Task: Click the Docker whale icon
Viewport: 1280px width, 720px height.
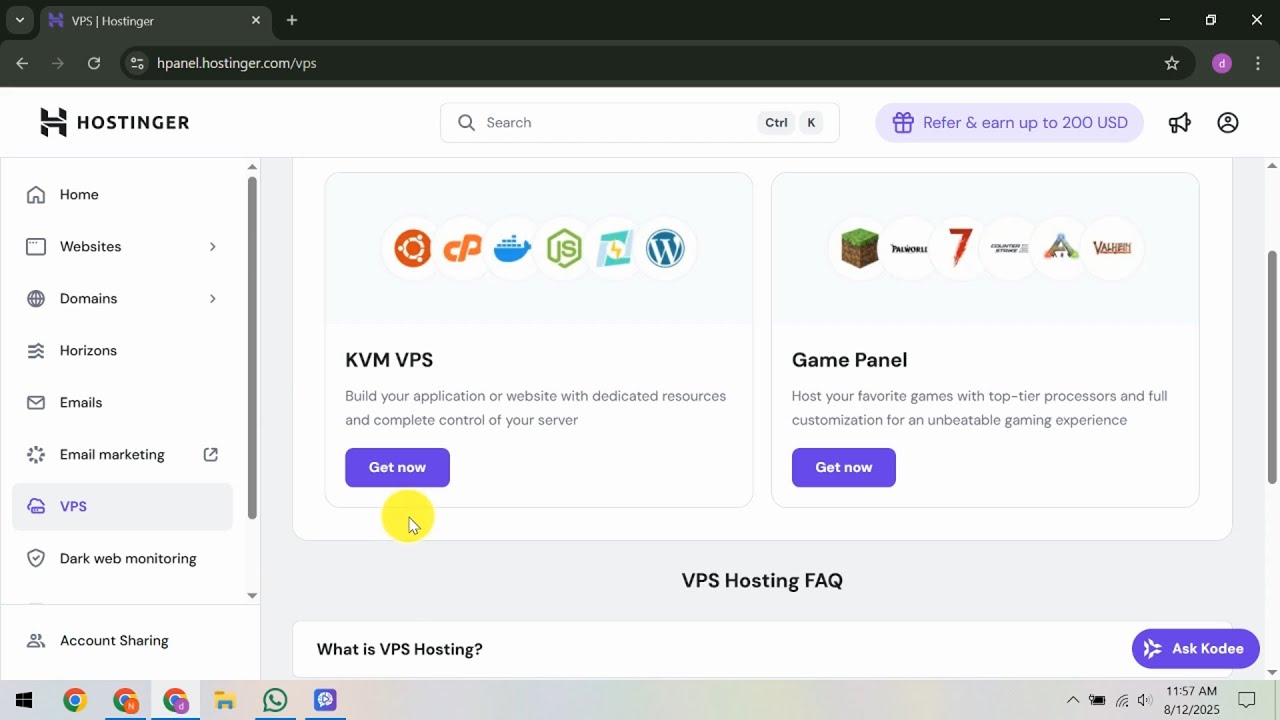Action: pyautogui.click(x=513, y=248)
